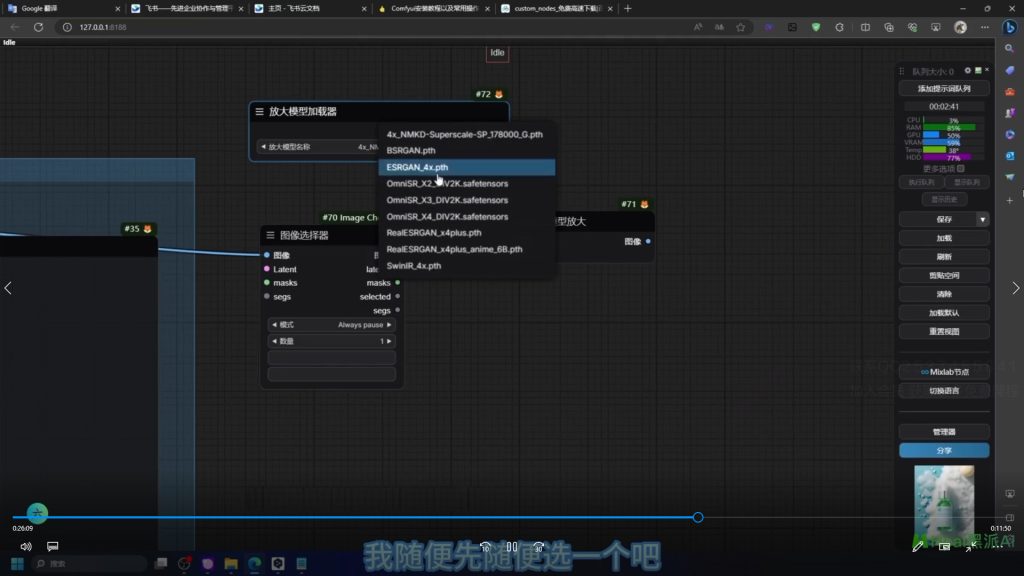The image size is (1024, 576).
Task: Click the masks input connector on 图像选择器
Action: pos(266,283)
